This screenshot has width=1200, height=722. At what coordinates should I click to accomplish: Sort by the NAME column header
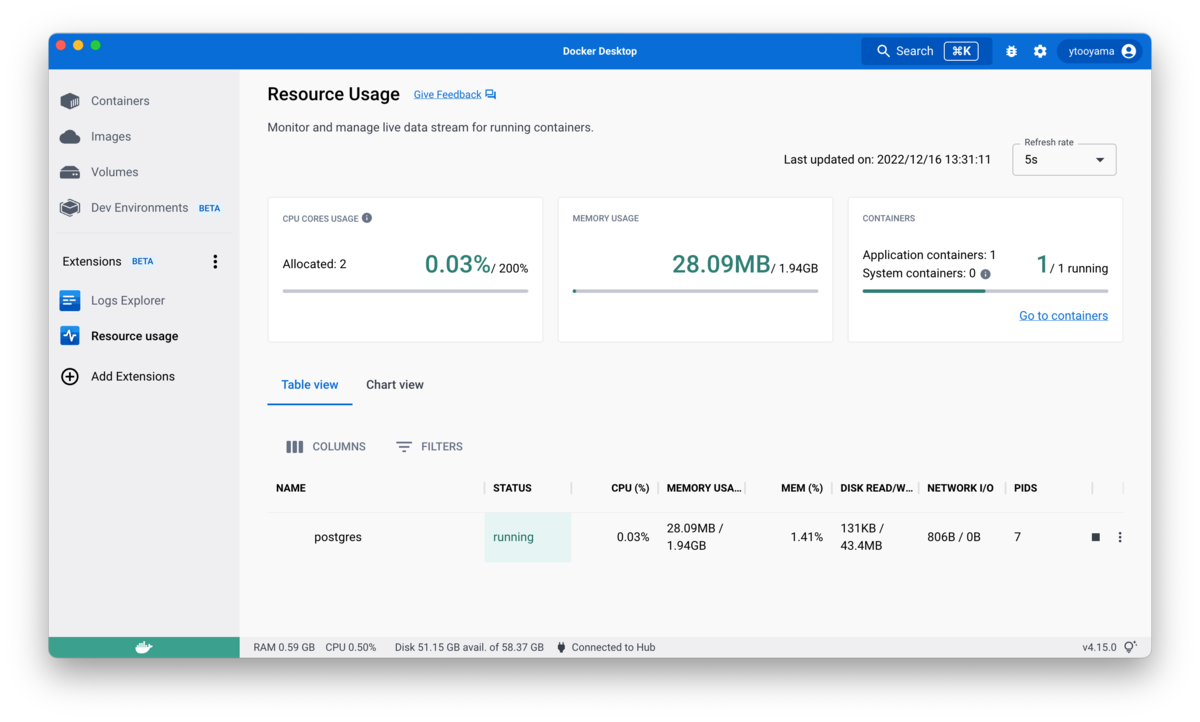pyautogui.click(x=291, y=488)
